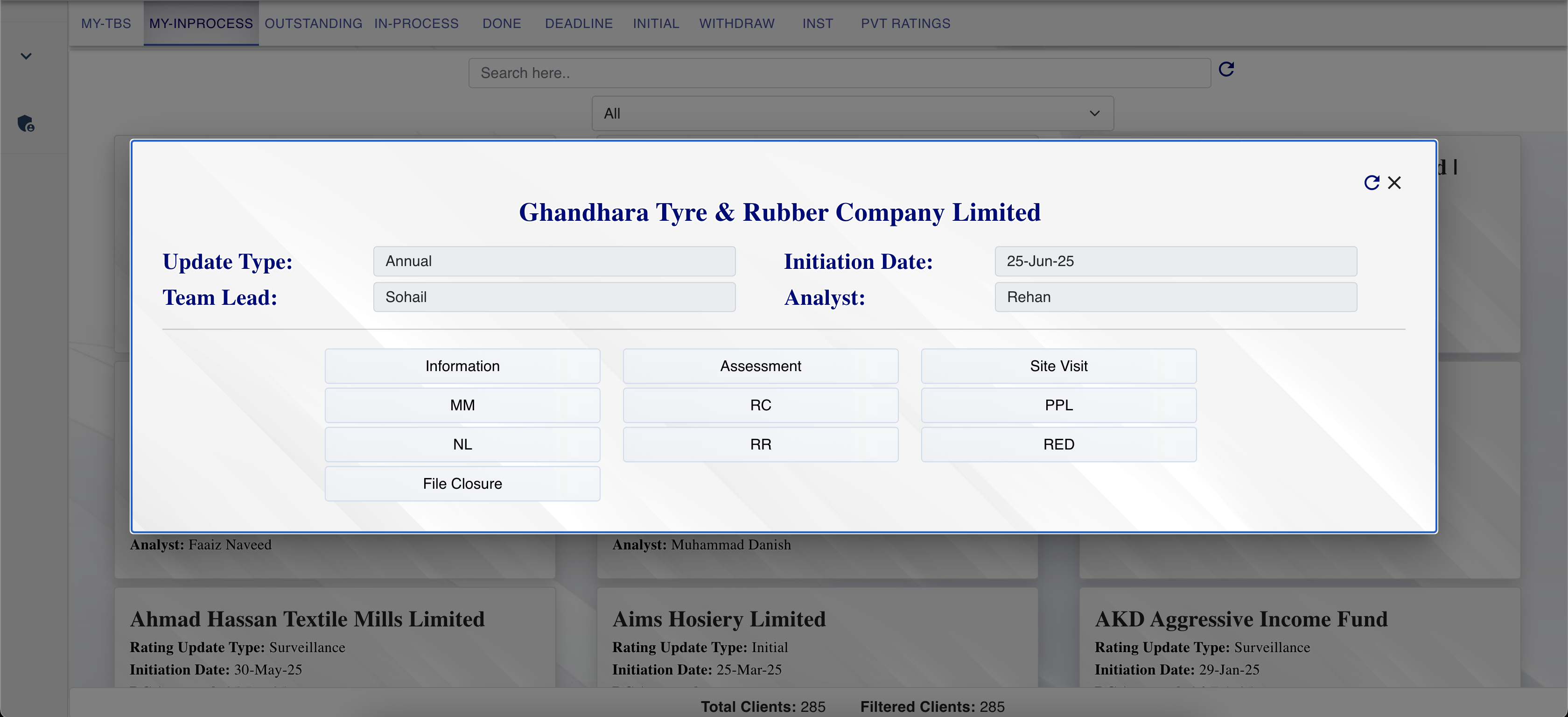Open the Information button
The image size is (1568, 717).
coord(462,366)
